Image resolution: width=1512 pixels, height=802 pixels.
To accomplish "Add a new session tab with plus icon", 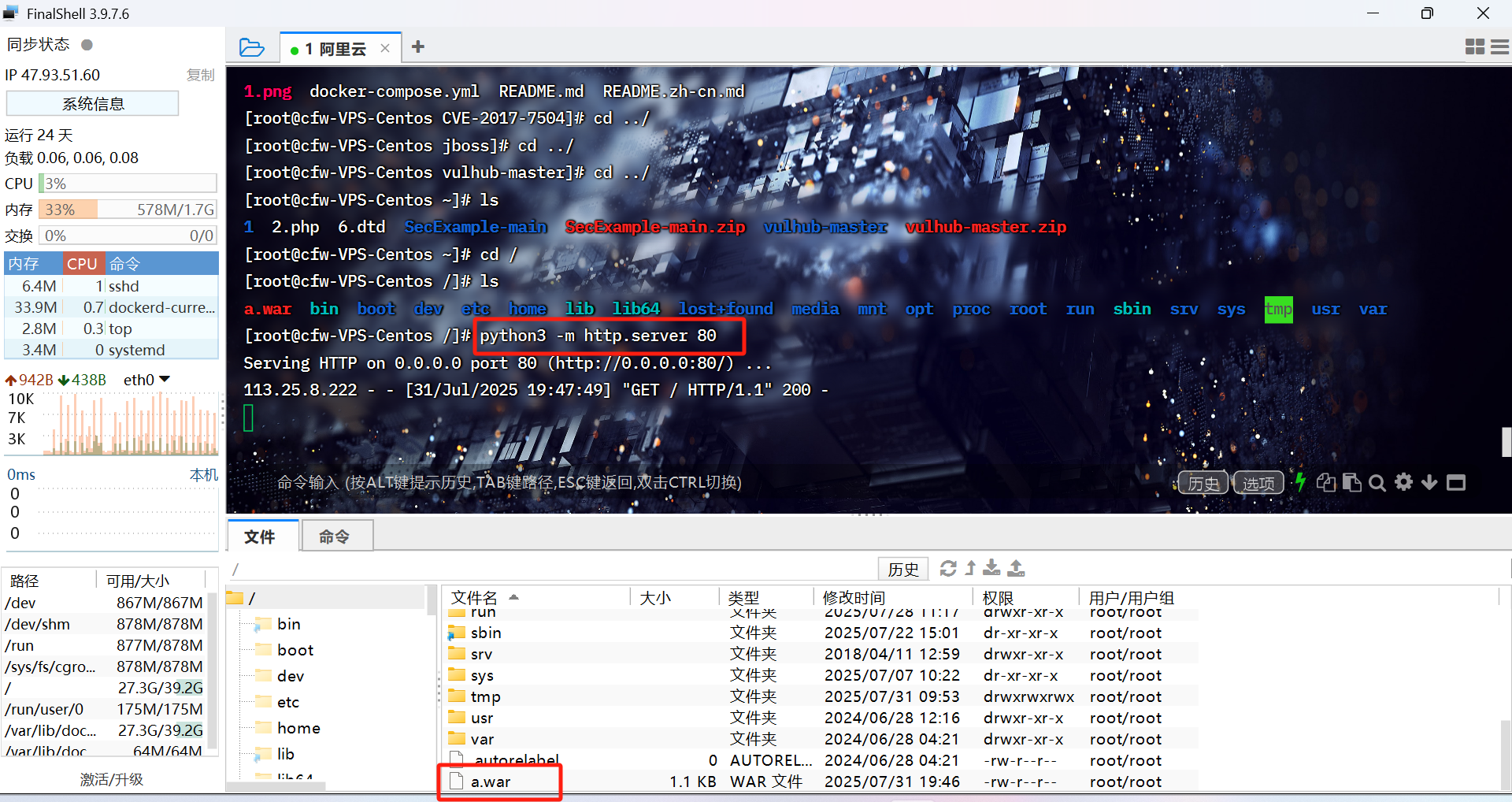I will [x=418, y=47].
